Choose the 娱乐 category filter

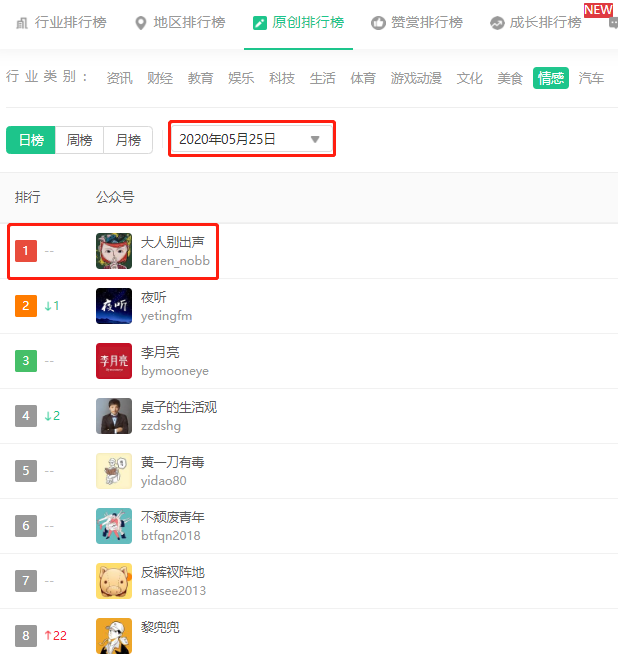pos(241,78)
